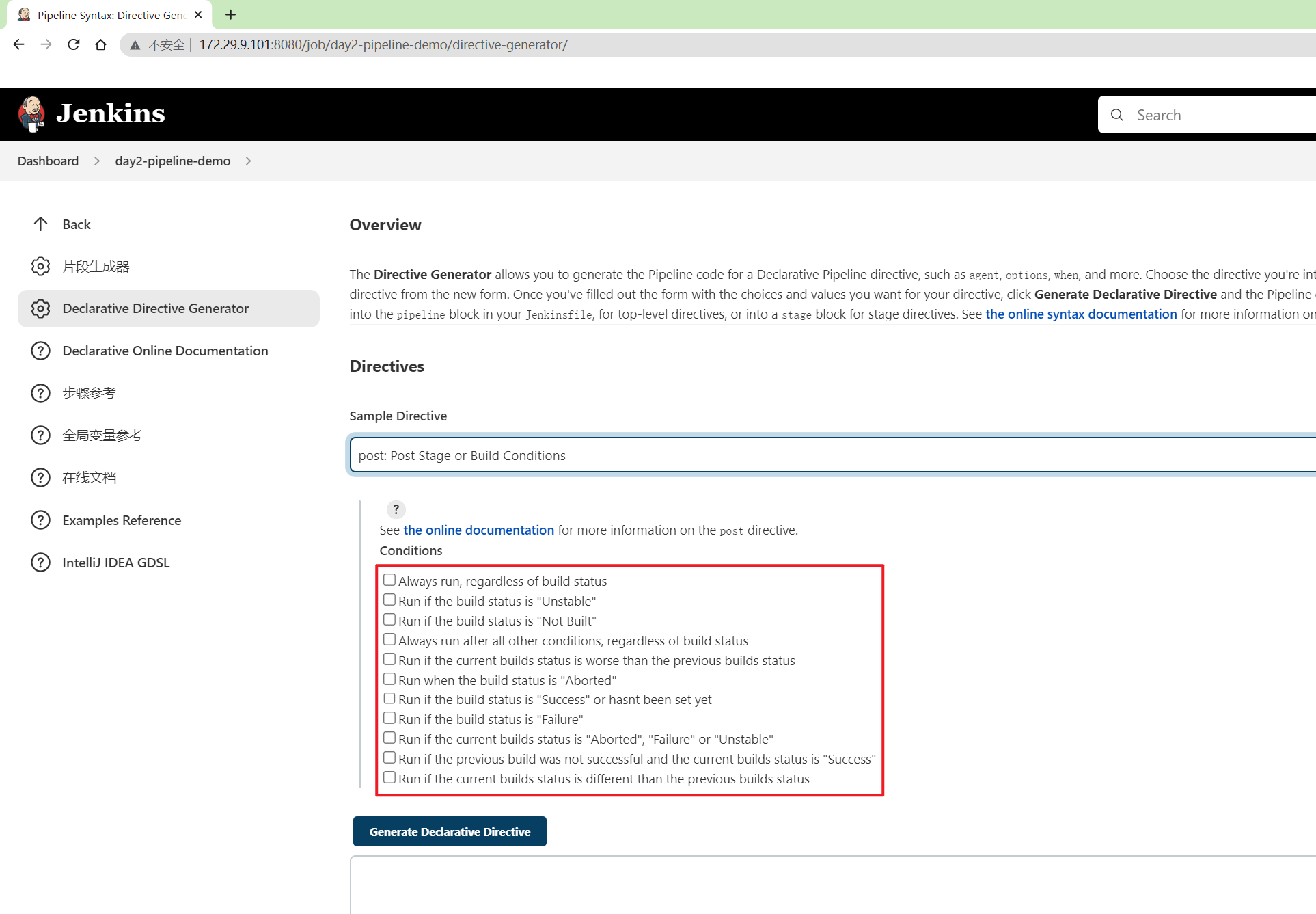
Task: Check 'Aborted, Failure or Unstable' condition
Action: pos(389,738)
